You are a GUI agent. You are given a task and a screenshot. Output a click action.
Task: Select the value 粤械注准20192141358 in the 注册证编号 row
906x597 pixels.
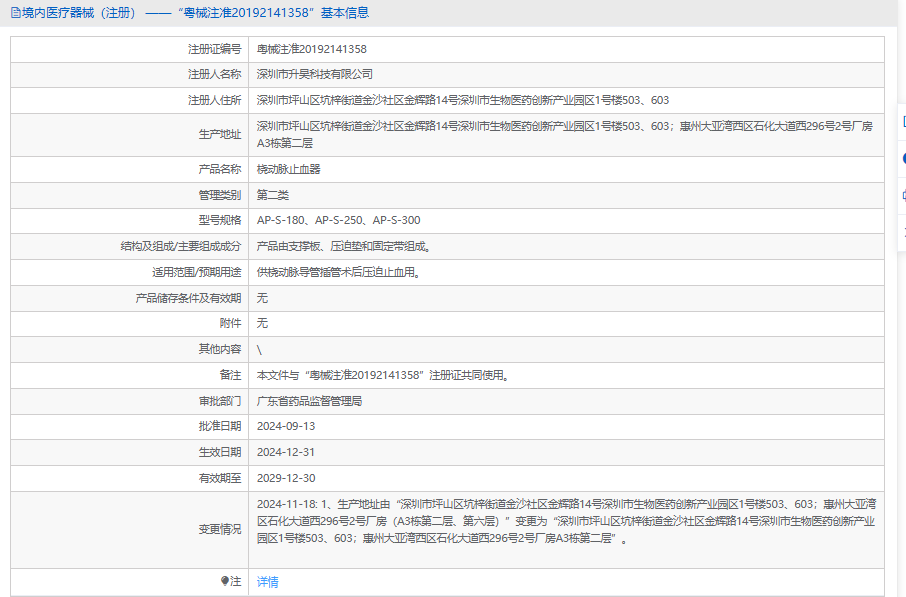tap(311, 49)
